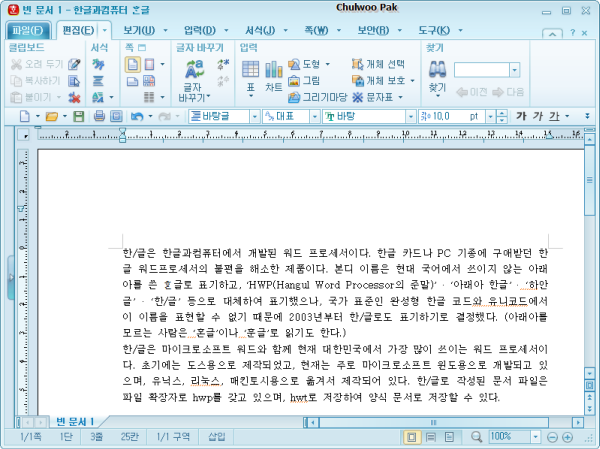The height and width of the screenshot is (449, 600).
Task: Expand the 100% zoom dropdown
Action: tap(535, 436)
